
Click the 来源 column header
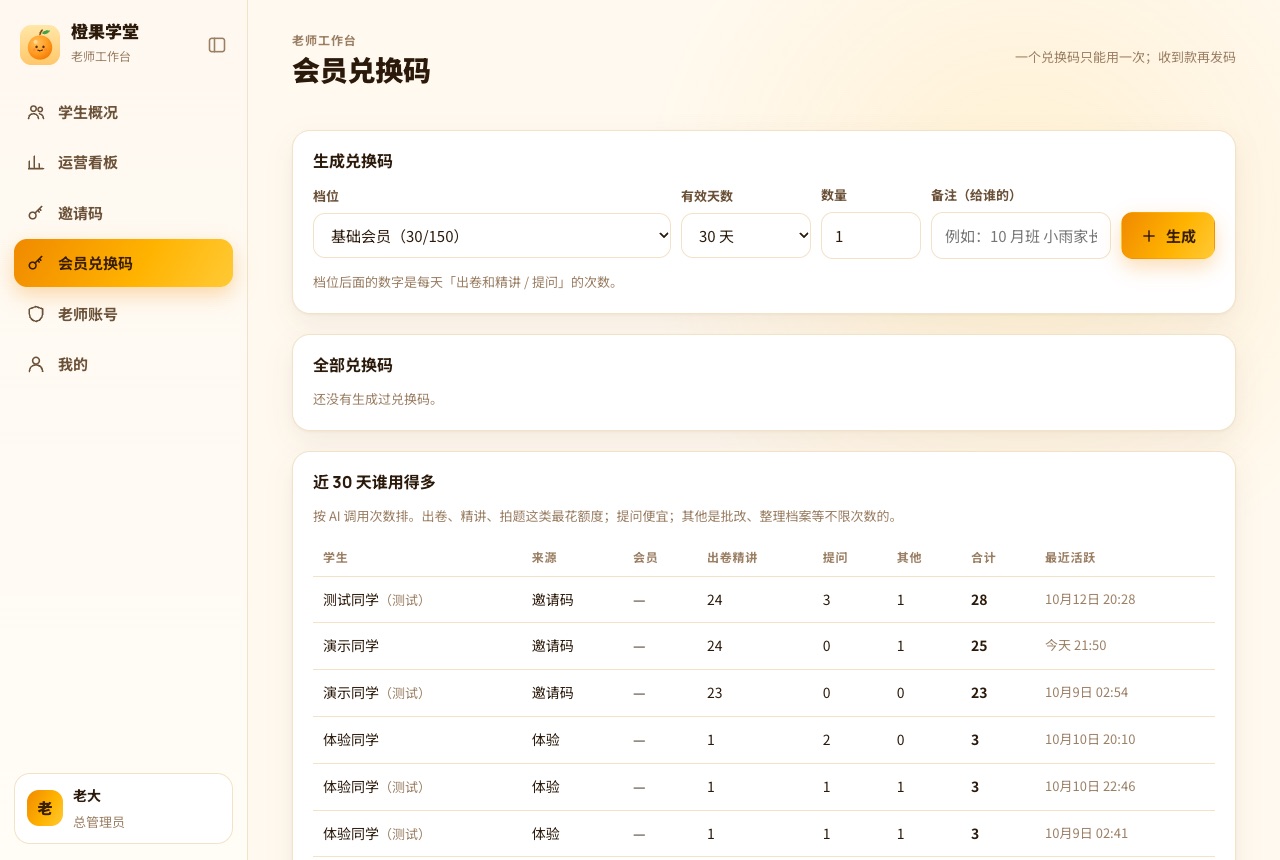pos(544,558)
